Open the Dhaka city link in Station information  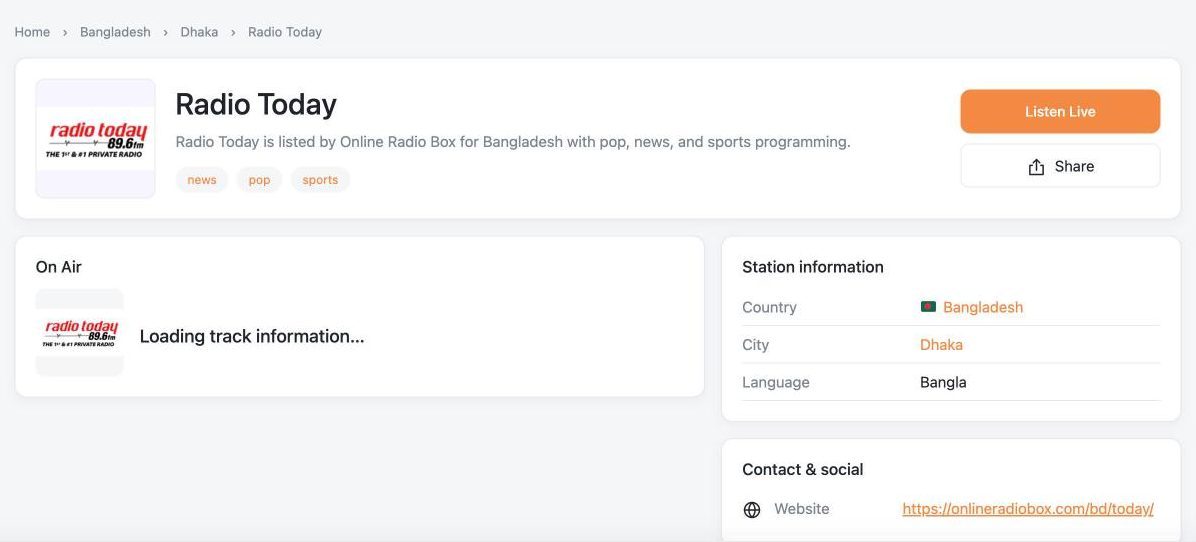[x=941, y=345]
